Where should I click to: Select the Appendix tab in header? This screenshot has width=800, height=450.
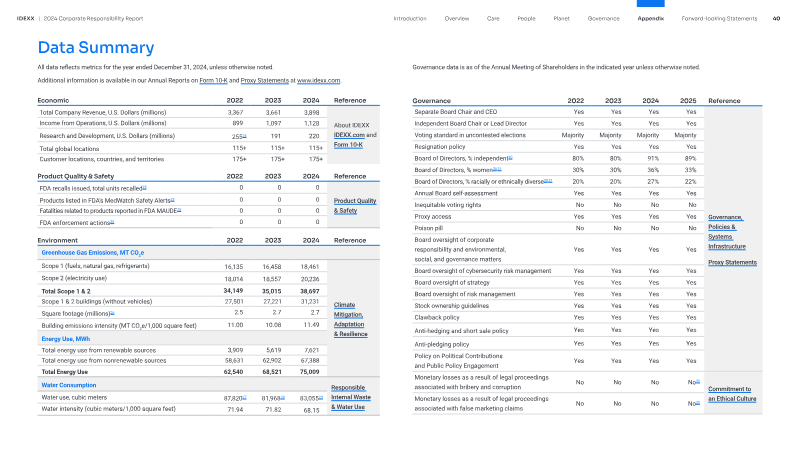[x=651, y=18]
